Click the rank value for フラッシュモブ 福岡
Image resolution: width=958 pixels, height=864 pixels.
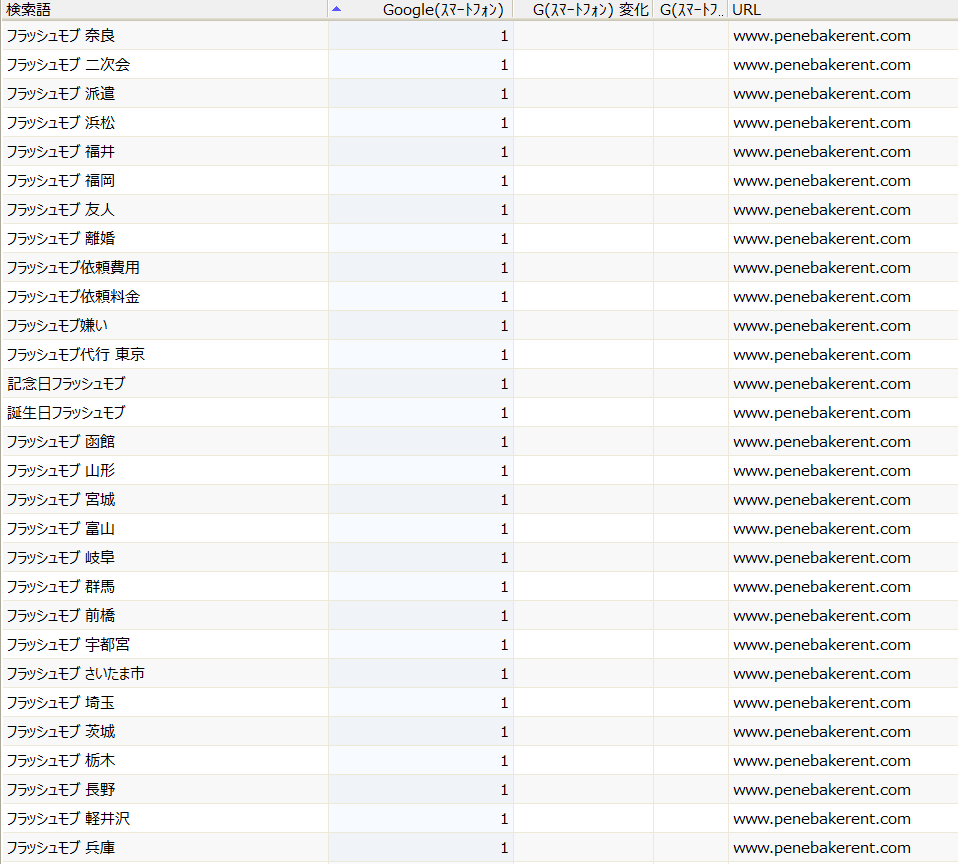point(504,181)
